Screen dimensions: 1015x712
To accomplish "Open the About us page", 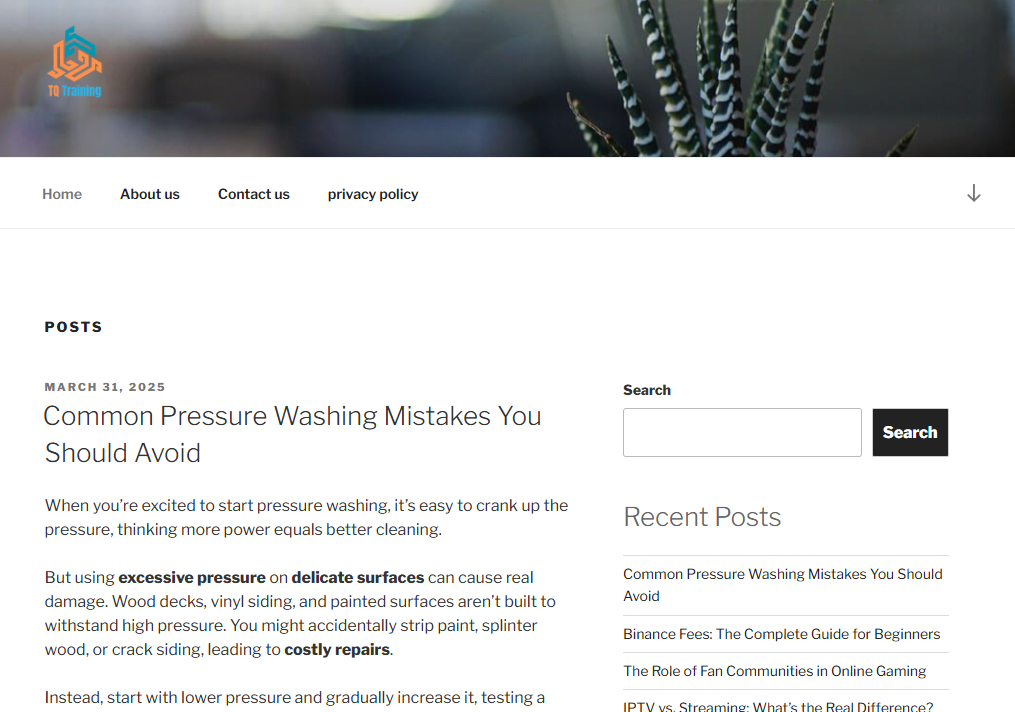I will [x=150, y=194].
